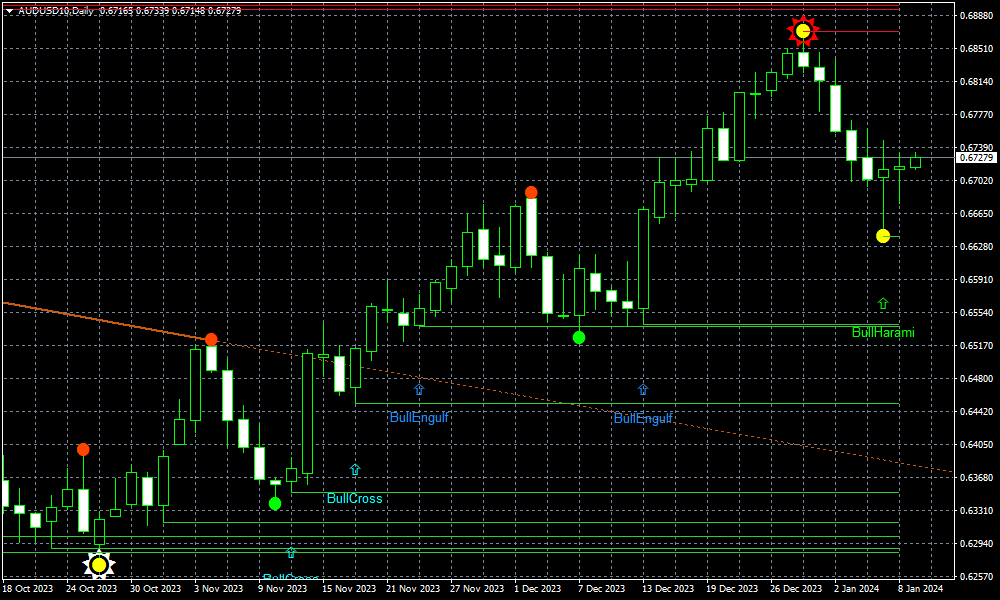Select the blue arrow above the right BullEngulf

643,388
